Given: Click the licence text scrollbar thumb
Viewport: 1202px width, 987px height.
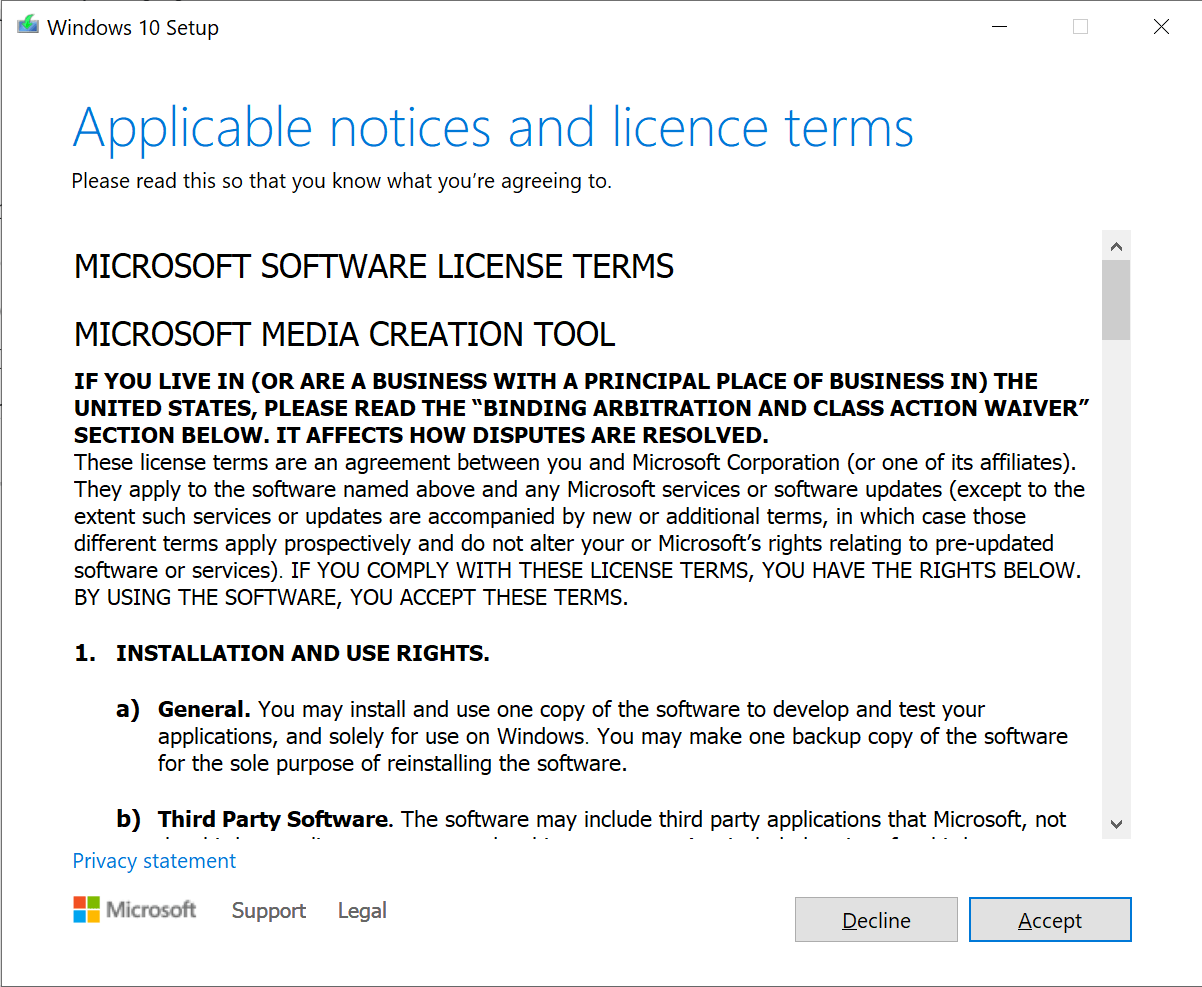Looking at the screenshot, I should tap(1117, 300).
